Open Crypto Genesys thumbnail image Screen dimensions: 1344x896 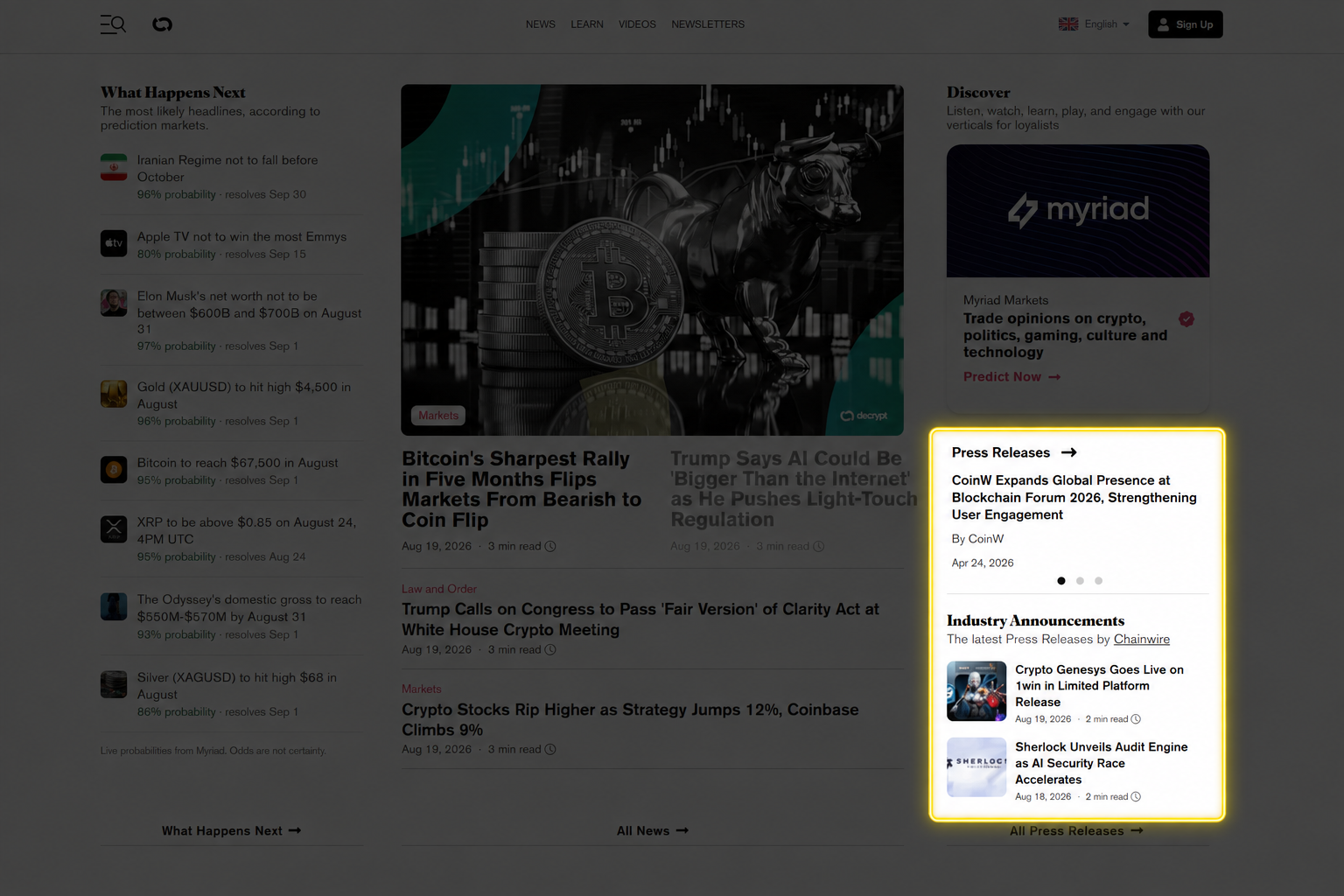976,691
